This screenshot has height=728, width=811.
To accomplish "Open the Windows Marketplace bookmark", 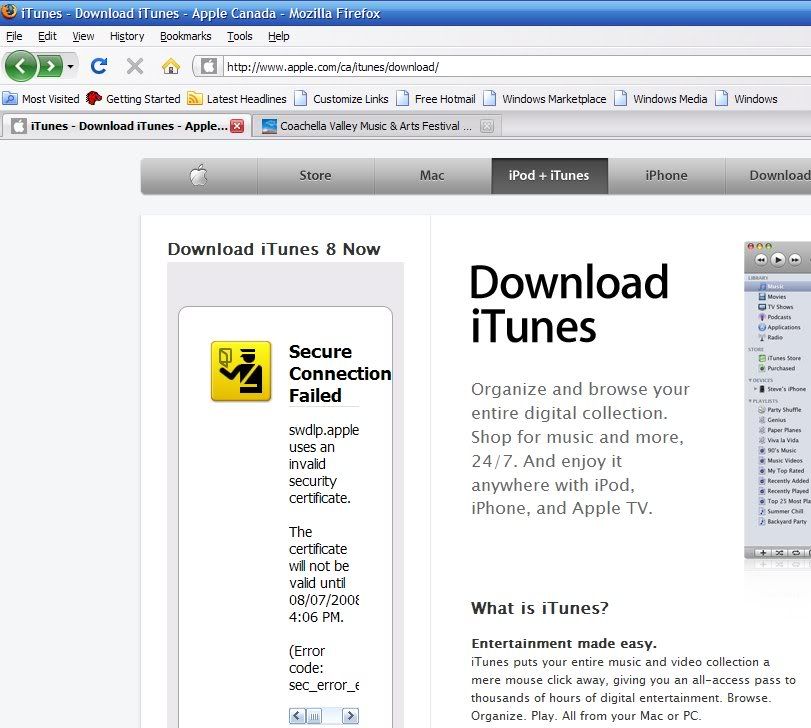I will [545, 99].
